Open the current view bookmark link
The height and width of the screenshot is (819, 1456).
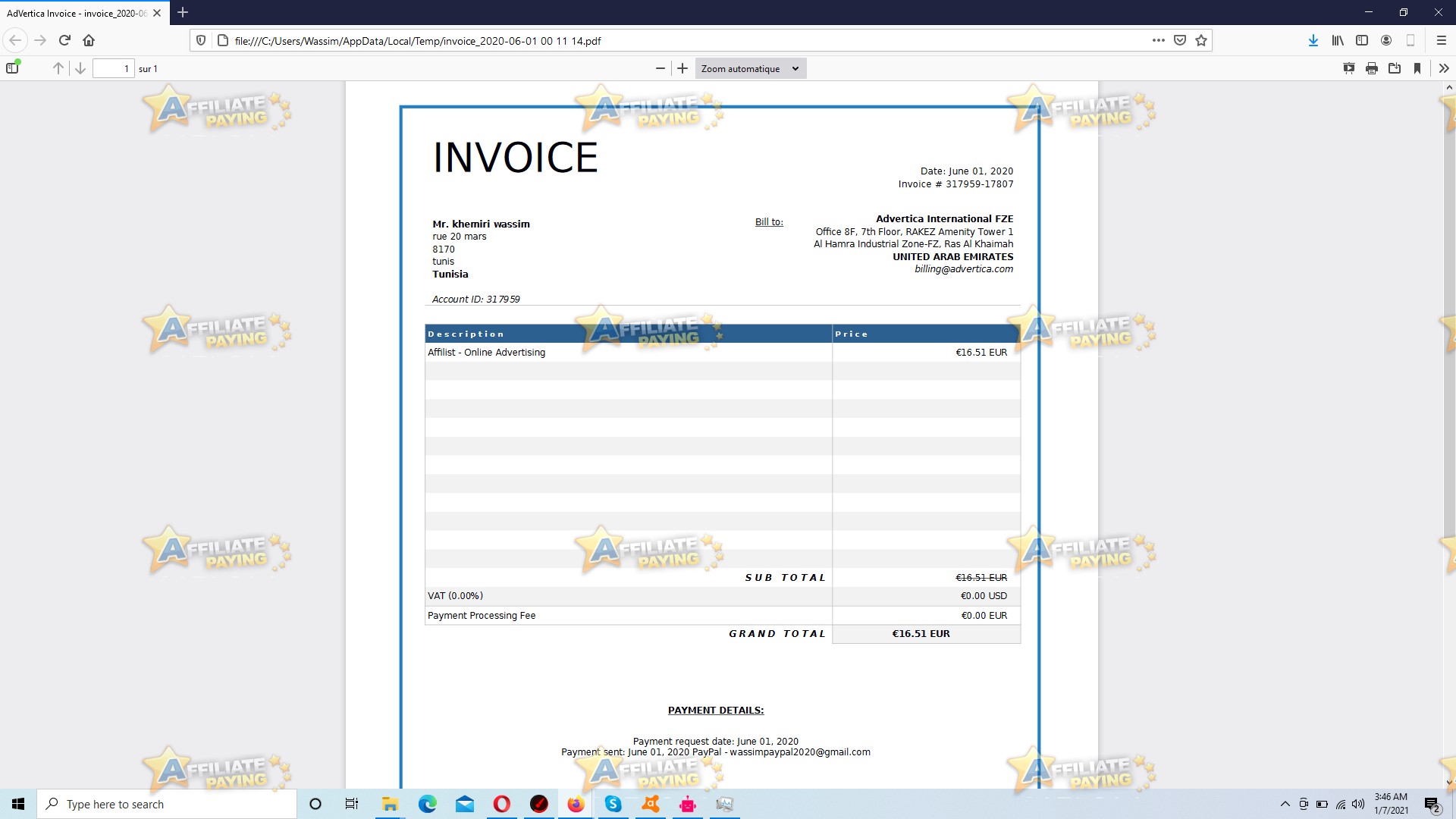tap(1417, 68)
